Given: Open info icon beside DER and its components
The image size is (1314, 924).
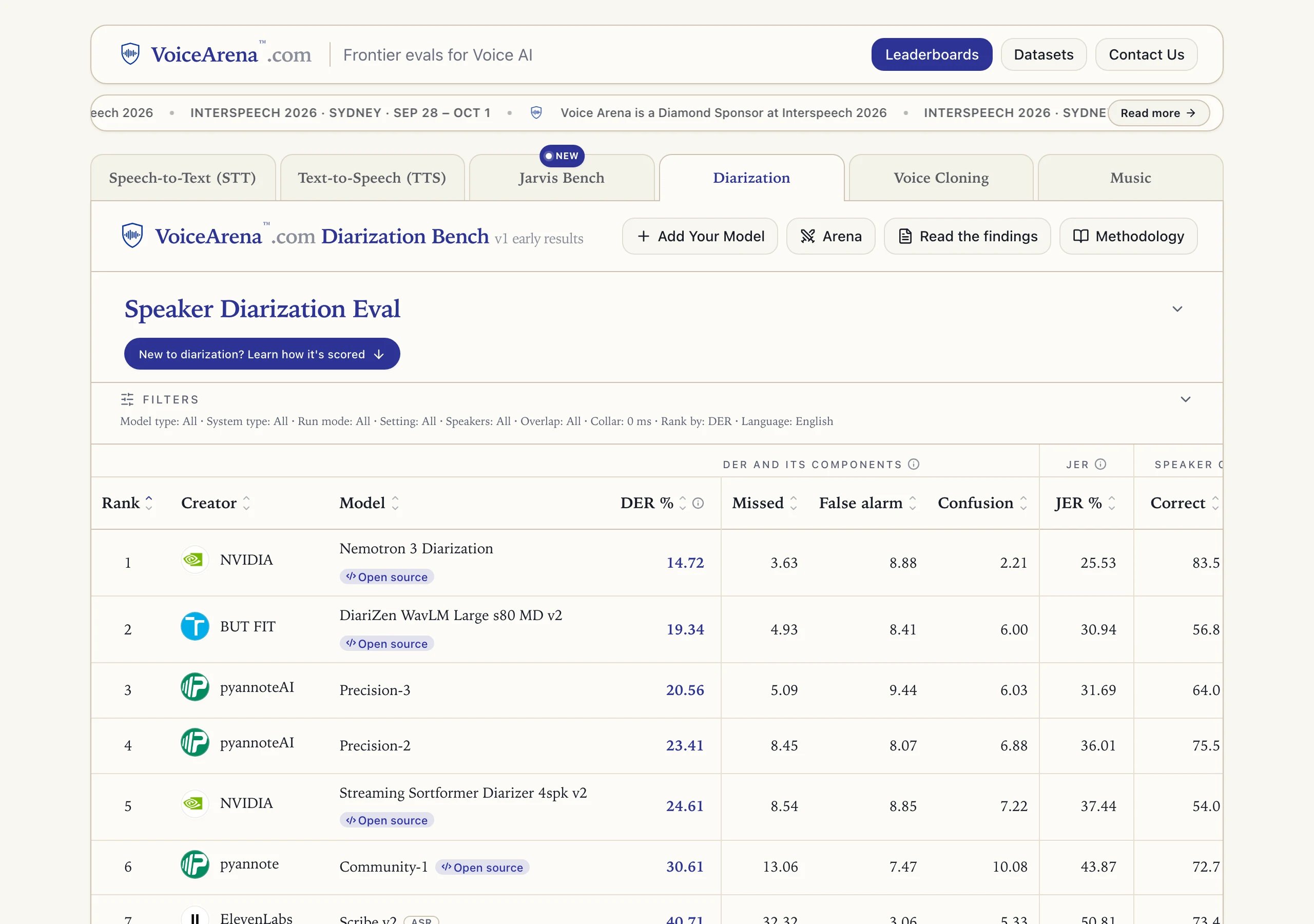Looking at the screenshot, I should click(914, 464).
